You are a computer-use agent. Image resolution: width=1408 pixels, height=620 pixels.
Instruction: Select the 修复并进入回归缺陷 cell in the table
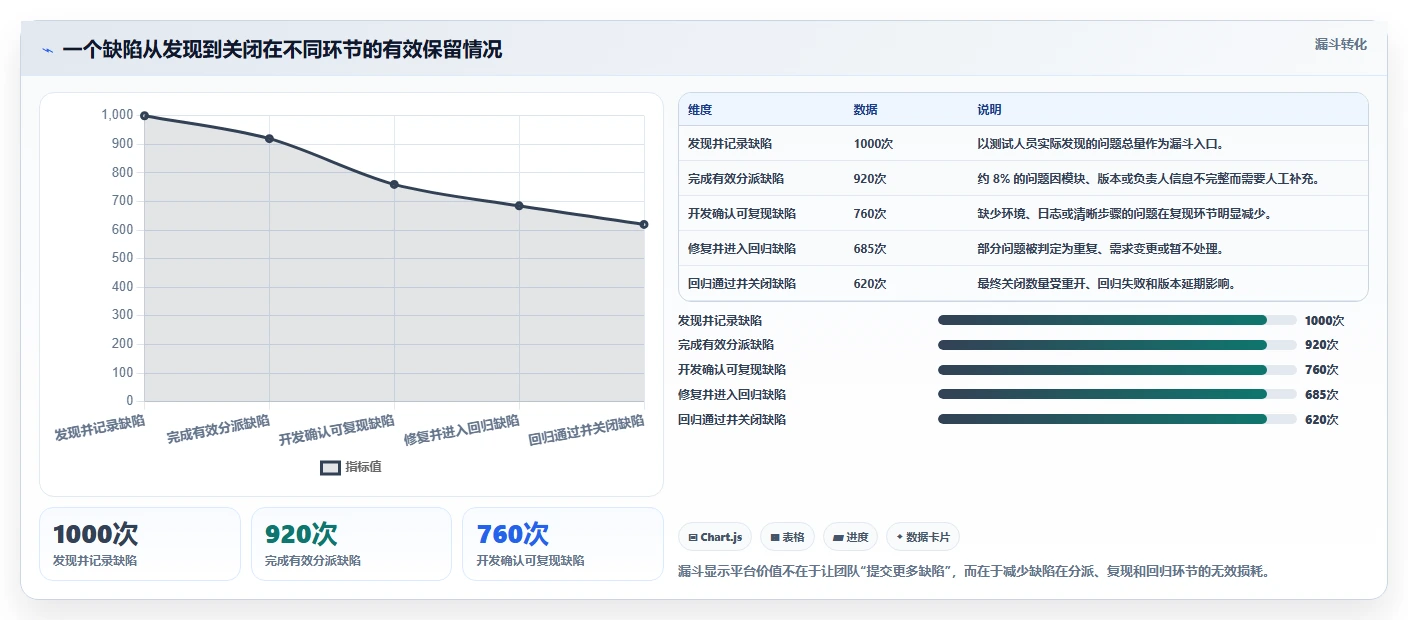click(x=742, y=248)
